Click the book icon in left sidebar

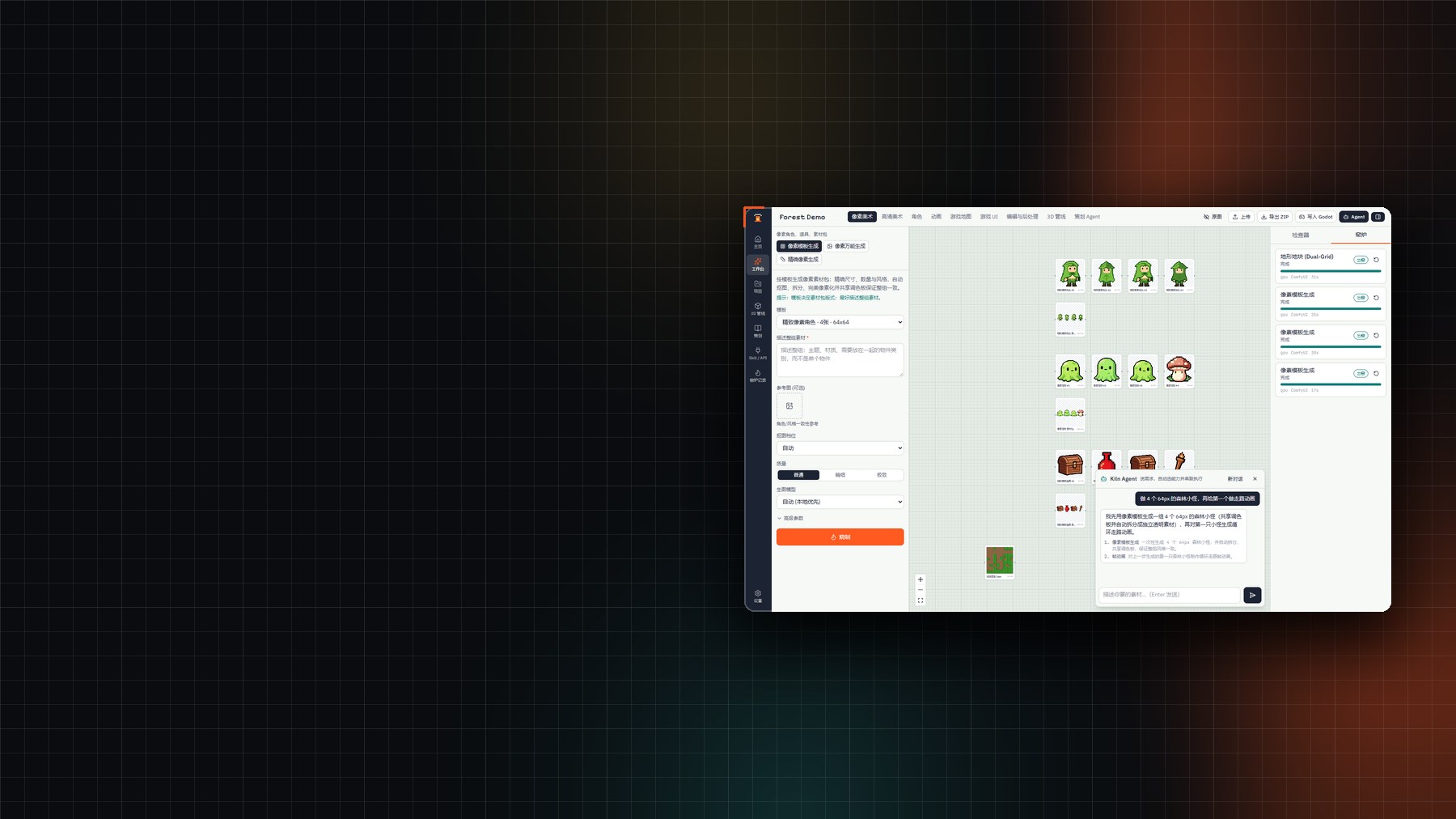pyautogui.click(x=758, y=330)
